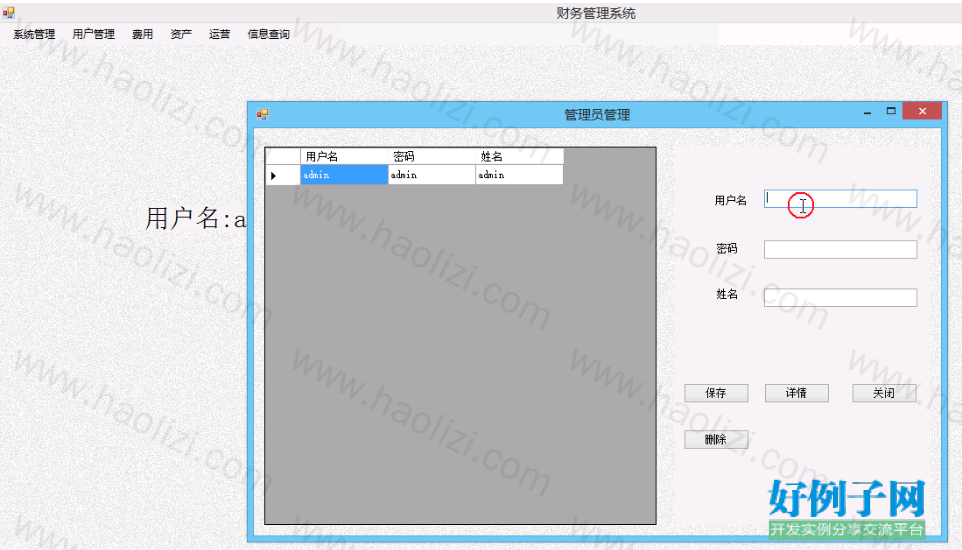Open the 用户管理 menu
The image size is (962, 550).
pyautogui.click(x=93, y=34)
